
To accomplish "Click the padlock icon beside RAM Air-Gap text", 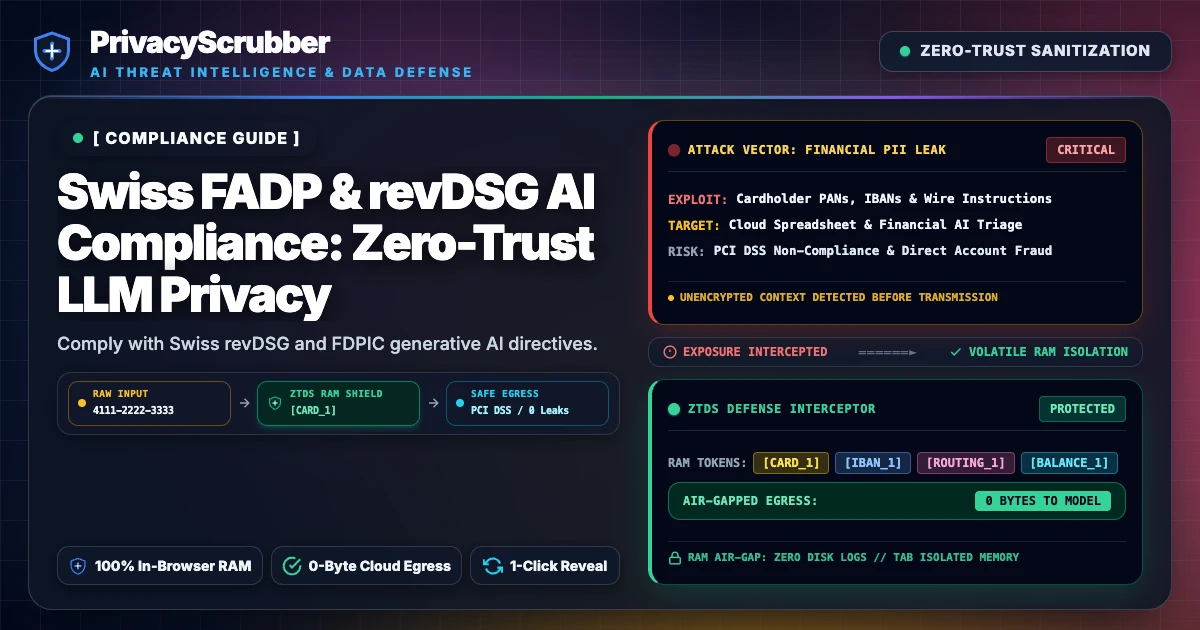I will coord(675,558).
